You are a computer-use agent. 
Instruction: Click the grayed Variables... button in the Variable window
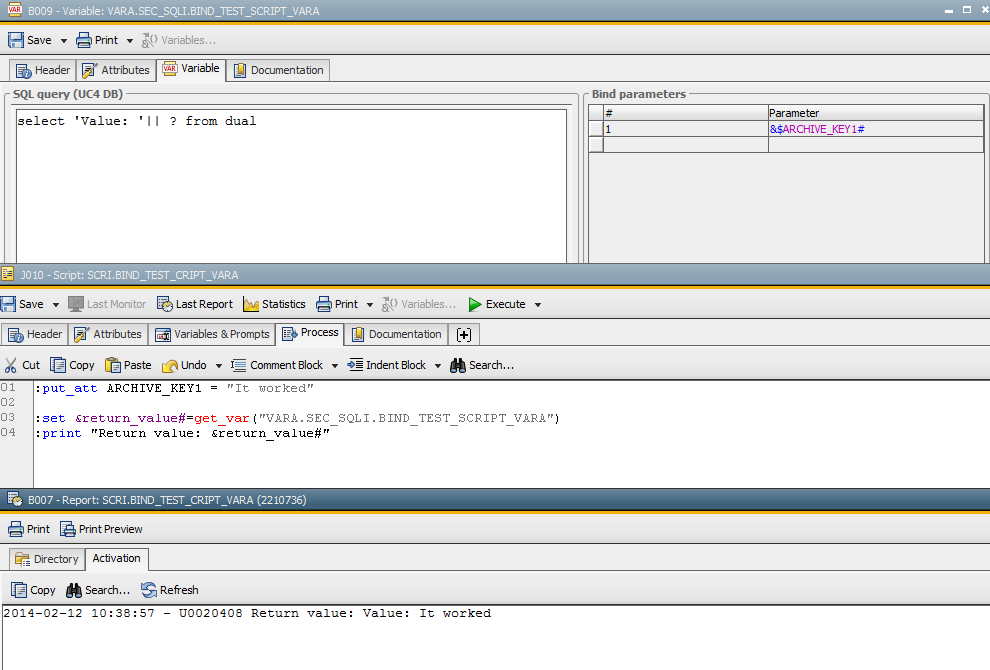[x=179, y=40]
